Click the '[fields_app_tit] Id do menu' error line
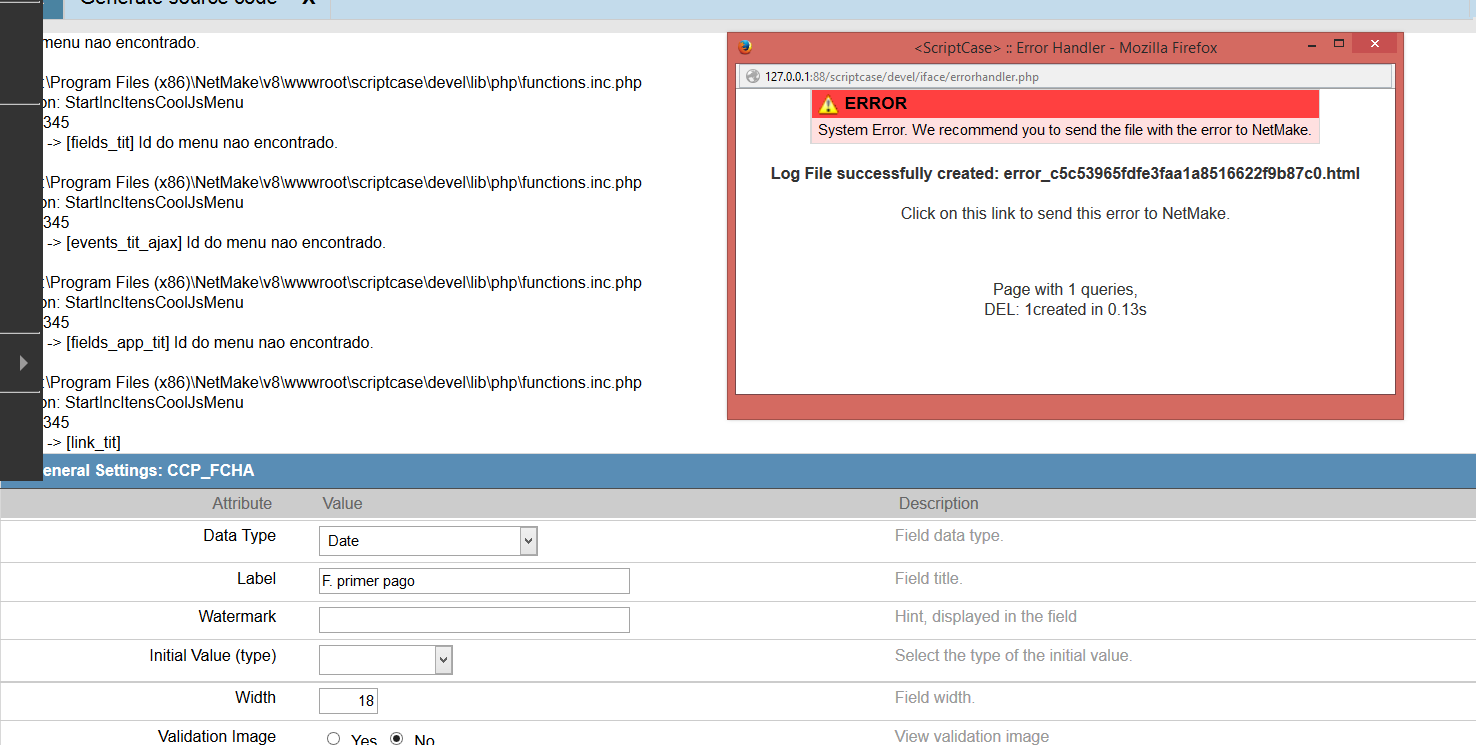 209,343
